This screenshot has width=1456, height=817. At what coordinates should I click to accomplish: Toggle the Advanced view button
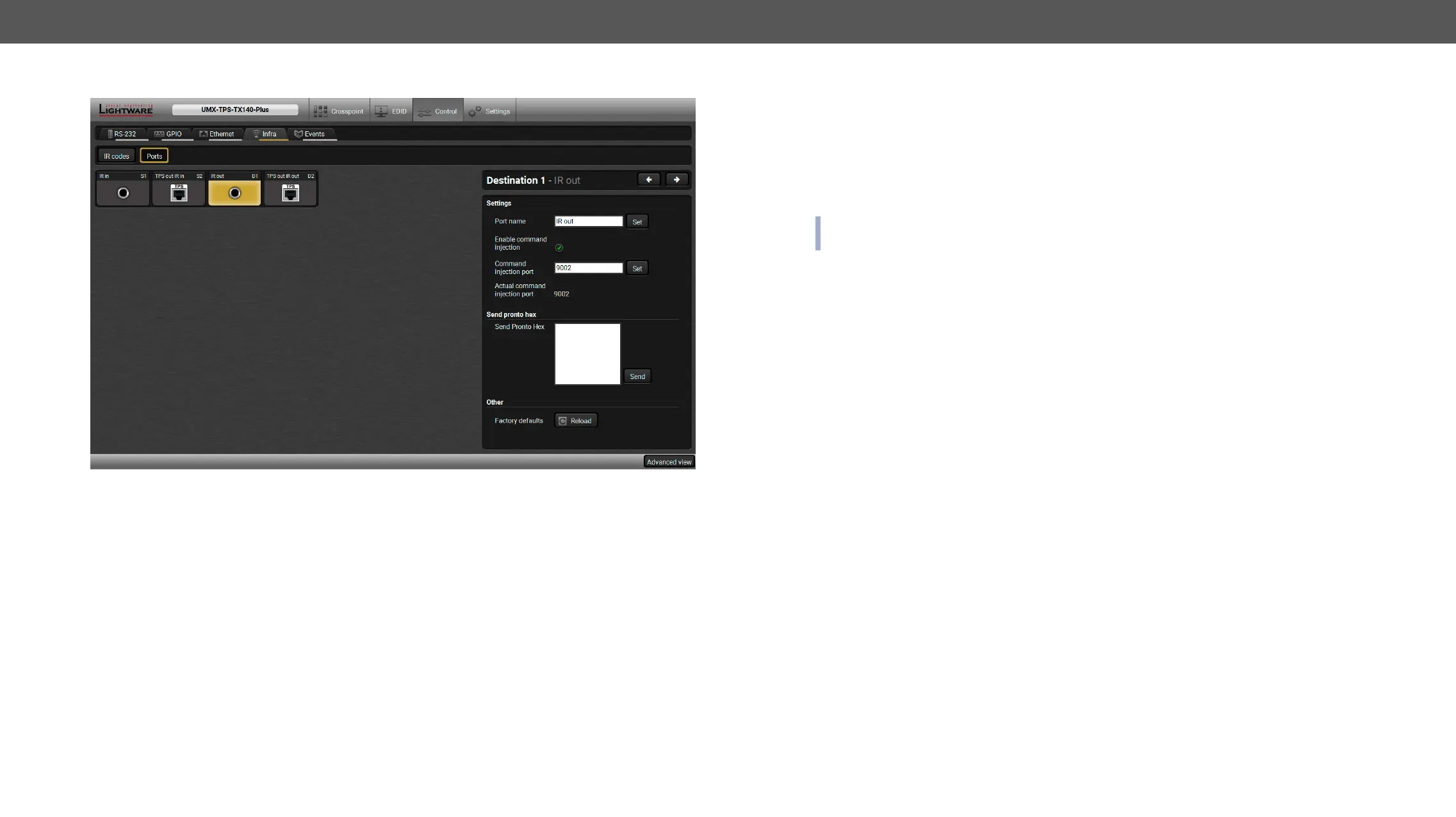[669, 462]
